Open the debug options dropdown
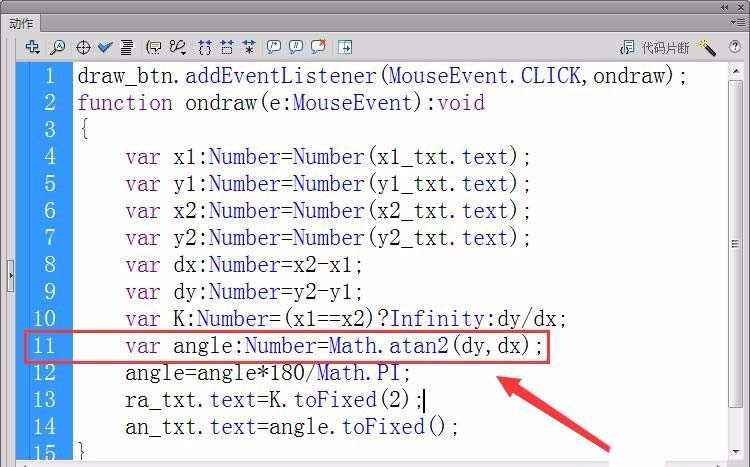750x467 pixels. [178, 47]
